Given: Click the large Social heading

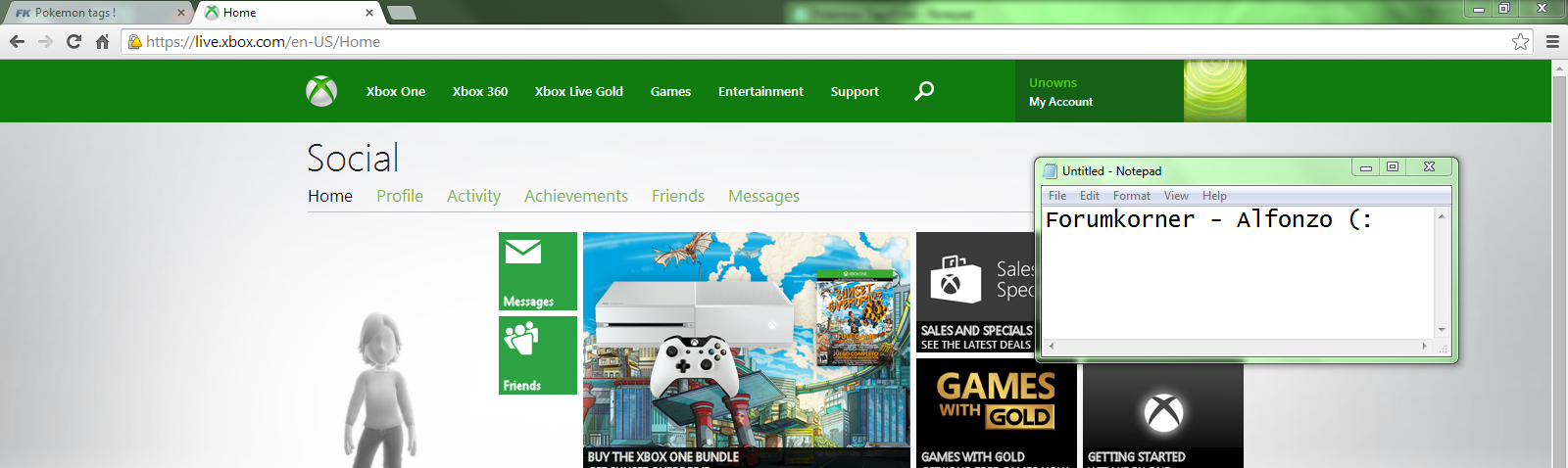Looking at the screenshot, I should point(353,158).
